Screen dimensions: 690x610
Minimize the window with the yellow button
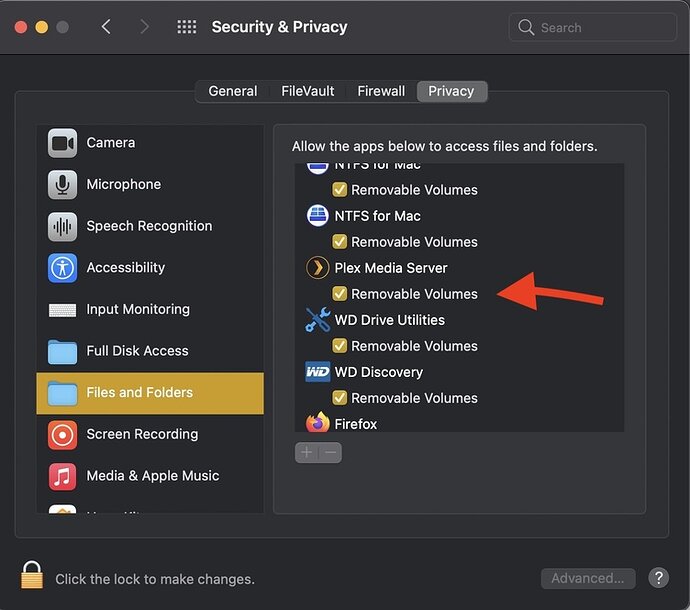pyautogui.click(x=42, y=27)
